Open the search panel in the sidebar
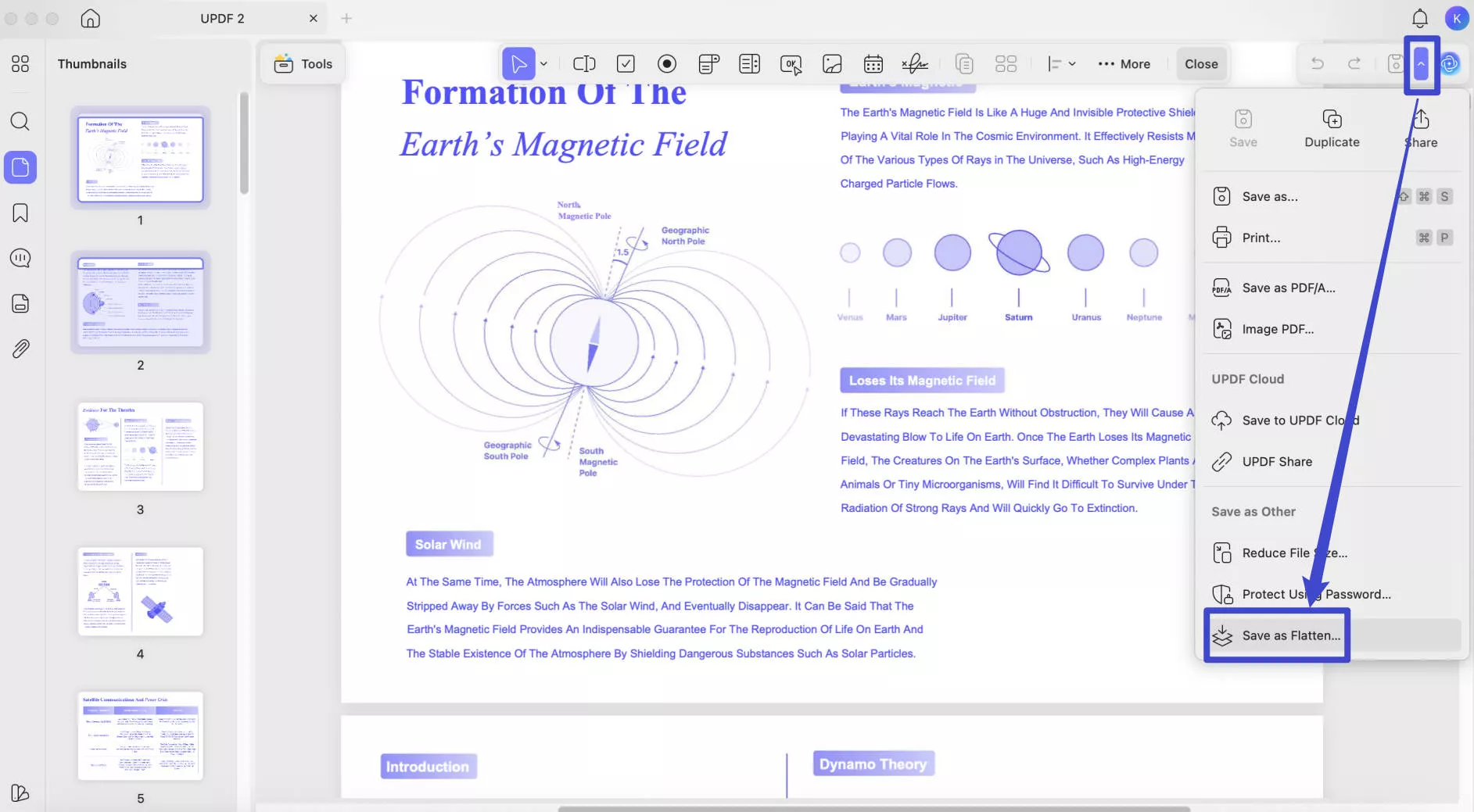The width and height of the screenshot is (1474, 812). coord(20,121)
